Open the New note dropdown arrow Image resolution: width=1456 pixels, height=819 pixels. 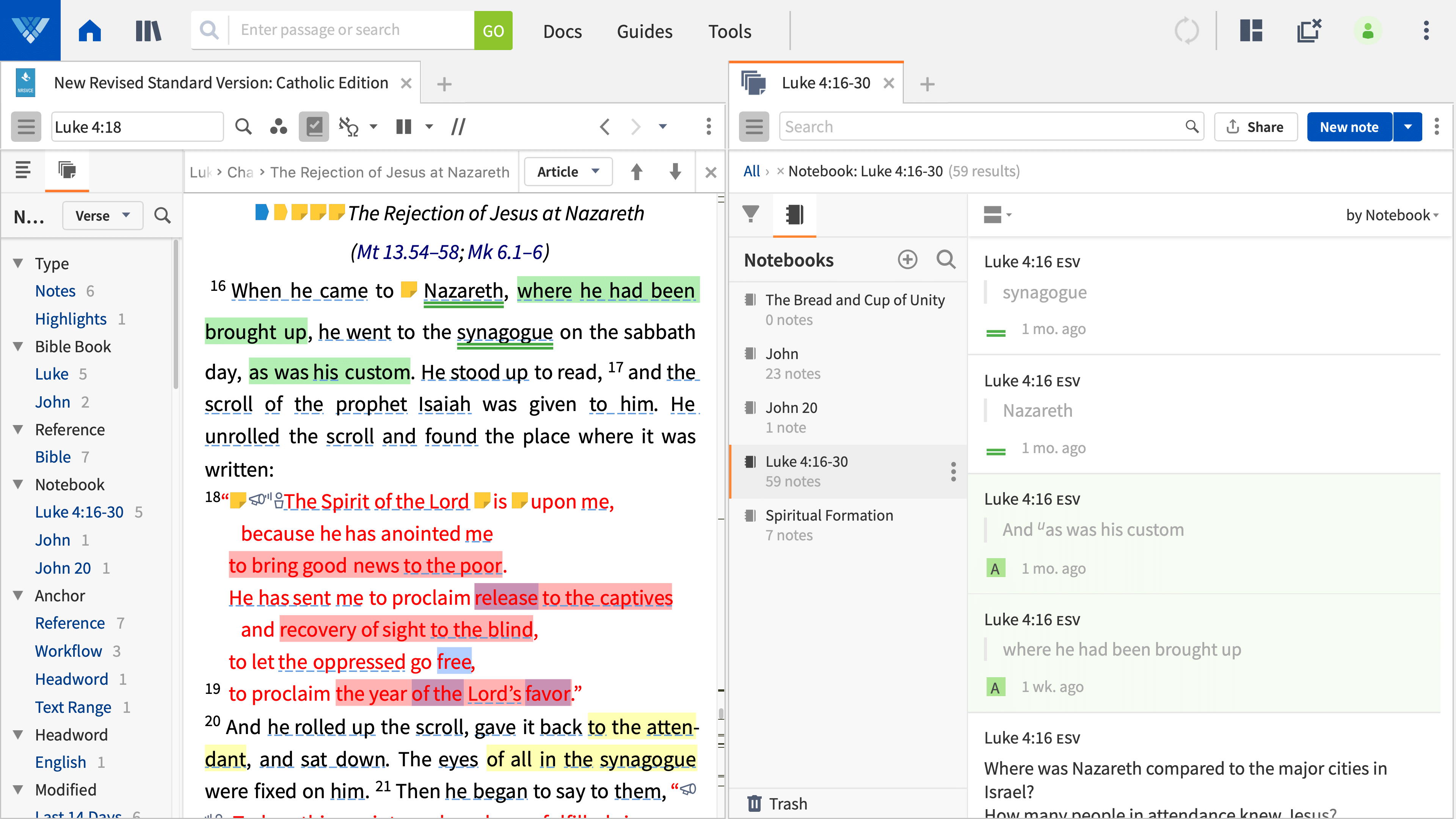pyautogui.click(x=1408, y=127)
